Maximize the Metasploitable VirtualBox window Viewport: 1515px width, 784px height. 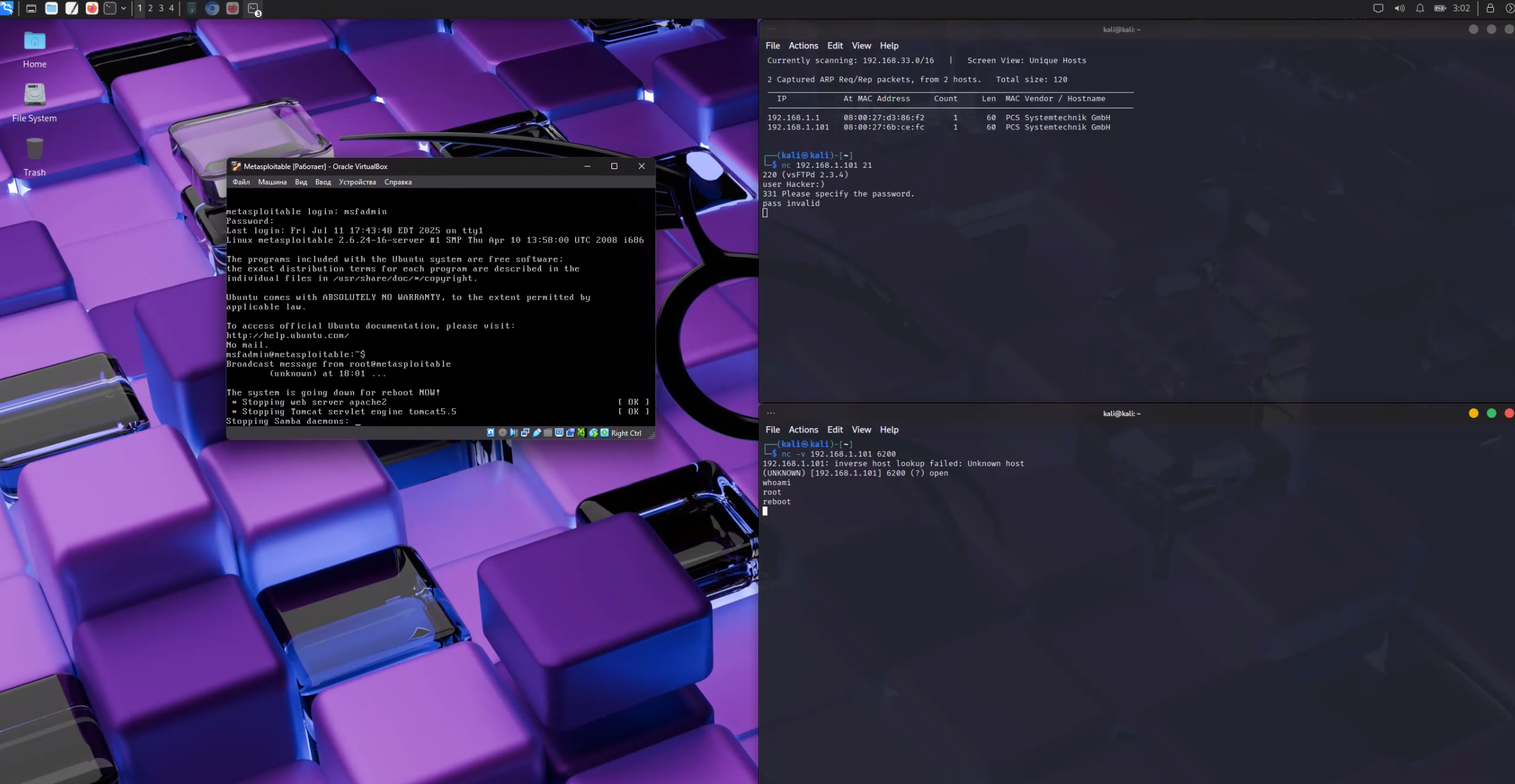614,166
